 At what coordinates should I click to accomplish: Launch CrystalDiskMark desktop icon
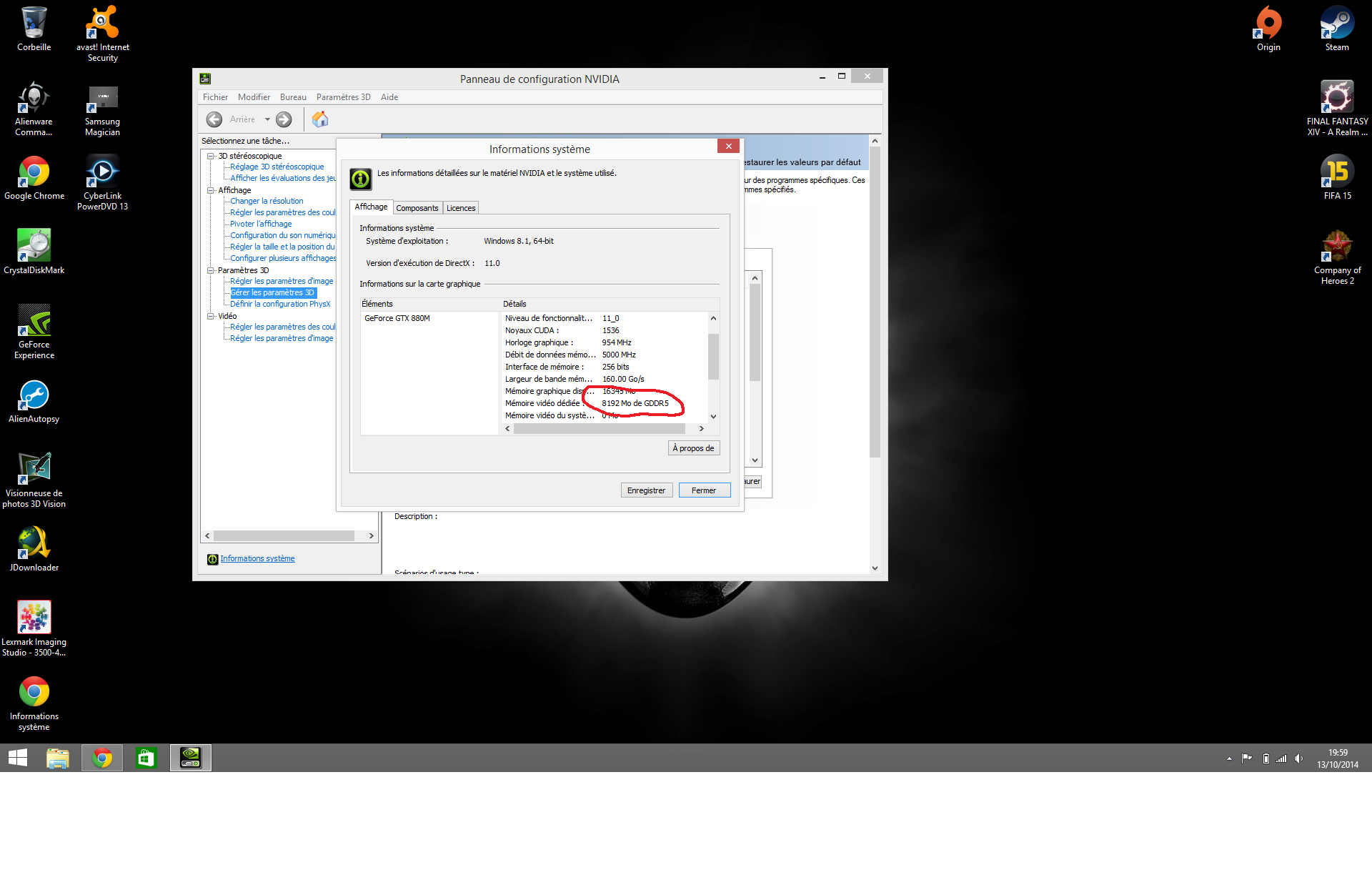[34, 252]
